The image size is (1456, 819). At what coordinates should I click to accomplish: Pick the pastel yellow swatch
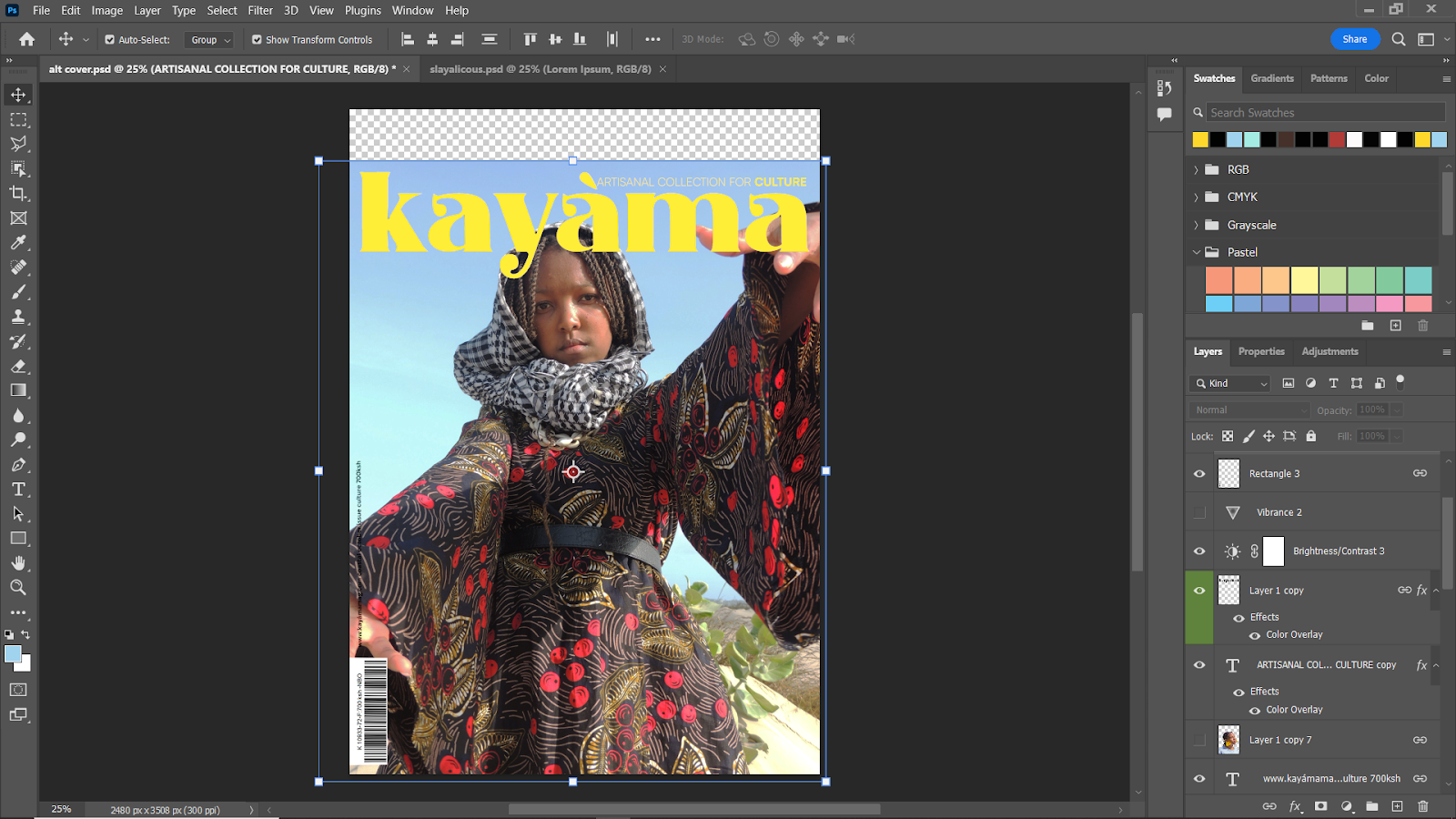[x=1304, y=280]
